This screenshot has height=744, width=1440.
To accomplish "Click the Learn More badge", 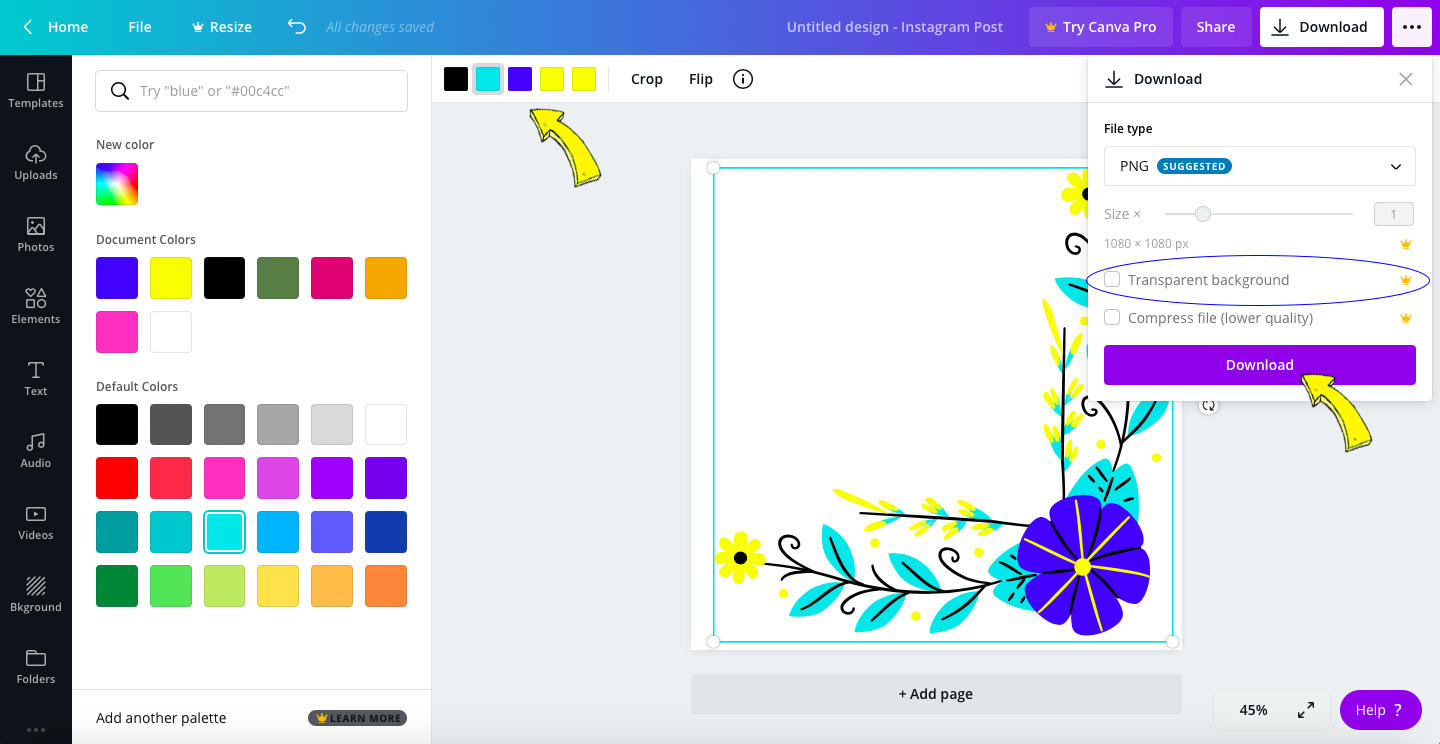I will 358,718.
